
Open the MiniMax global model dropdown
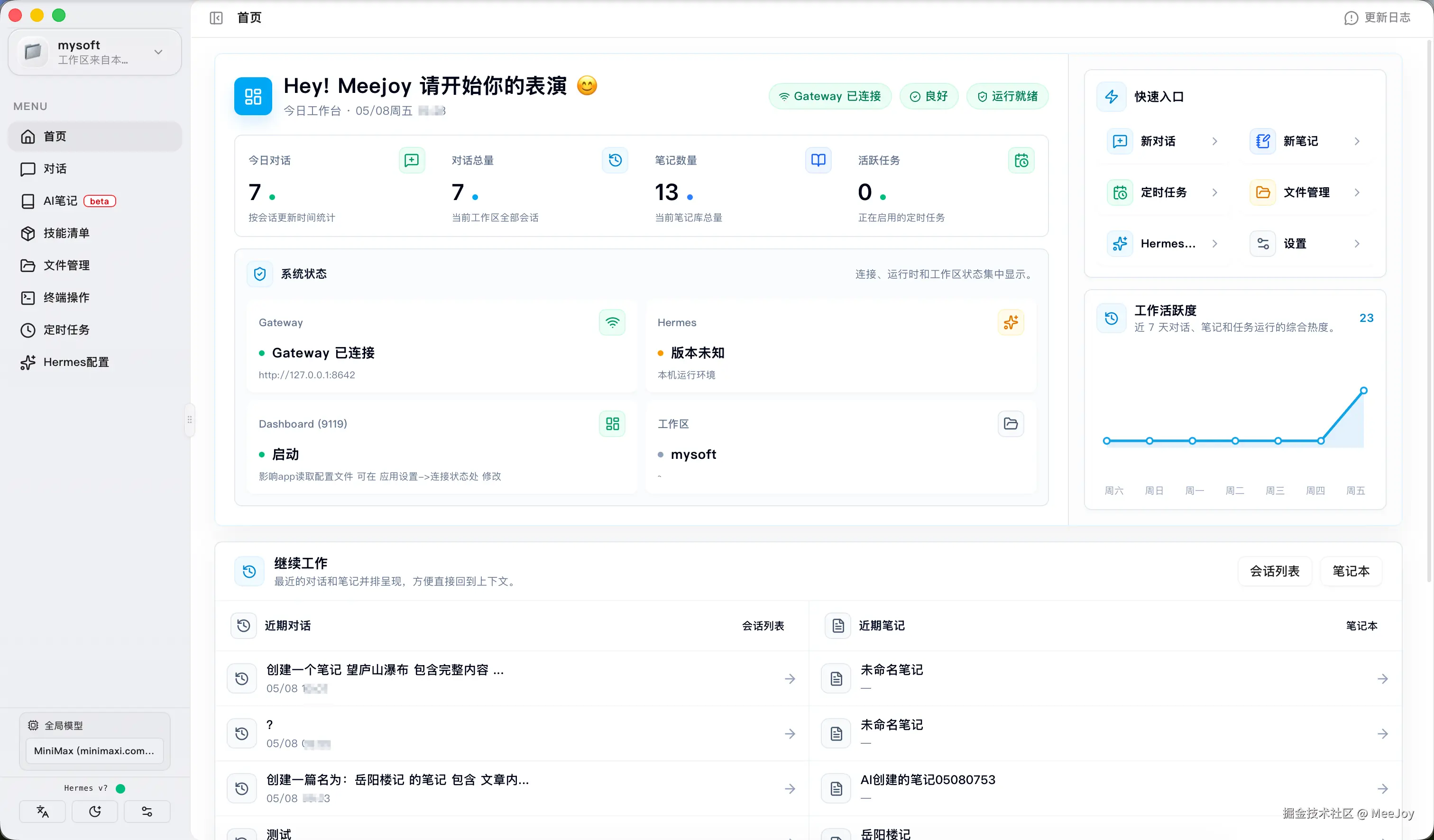[94, 751]
